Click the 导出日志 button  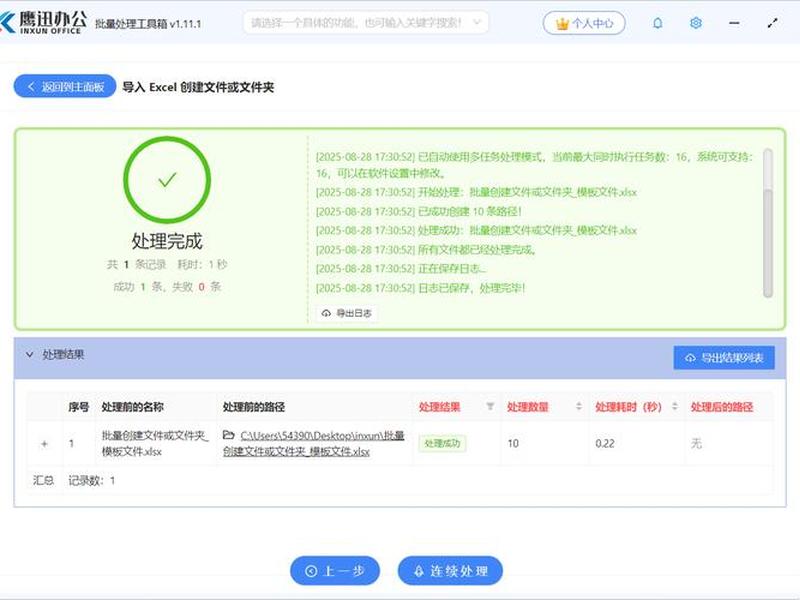(x=347, y=313)
